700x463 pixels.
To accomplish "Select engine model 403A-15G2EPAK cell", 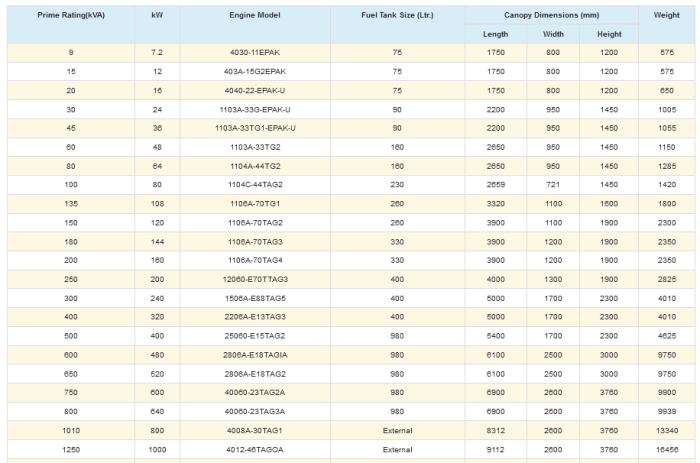I will click(x=255, y=72).
